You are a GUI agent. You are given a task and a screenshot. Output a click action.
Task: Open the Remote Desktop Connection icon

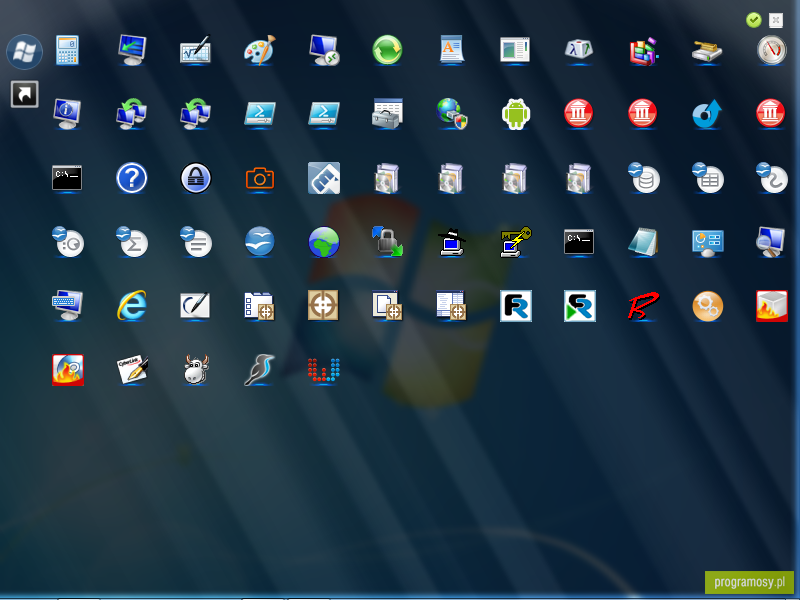click(x=323, y=50)
